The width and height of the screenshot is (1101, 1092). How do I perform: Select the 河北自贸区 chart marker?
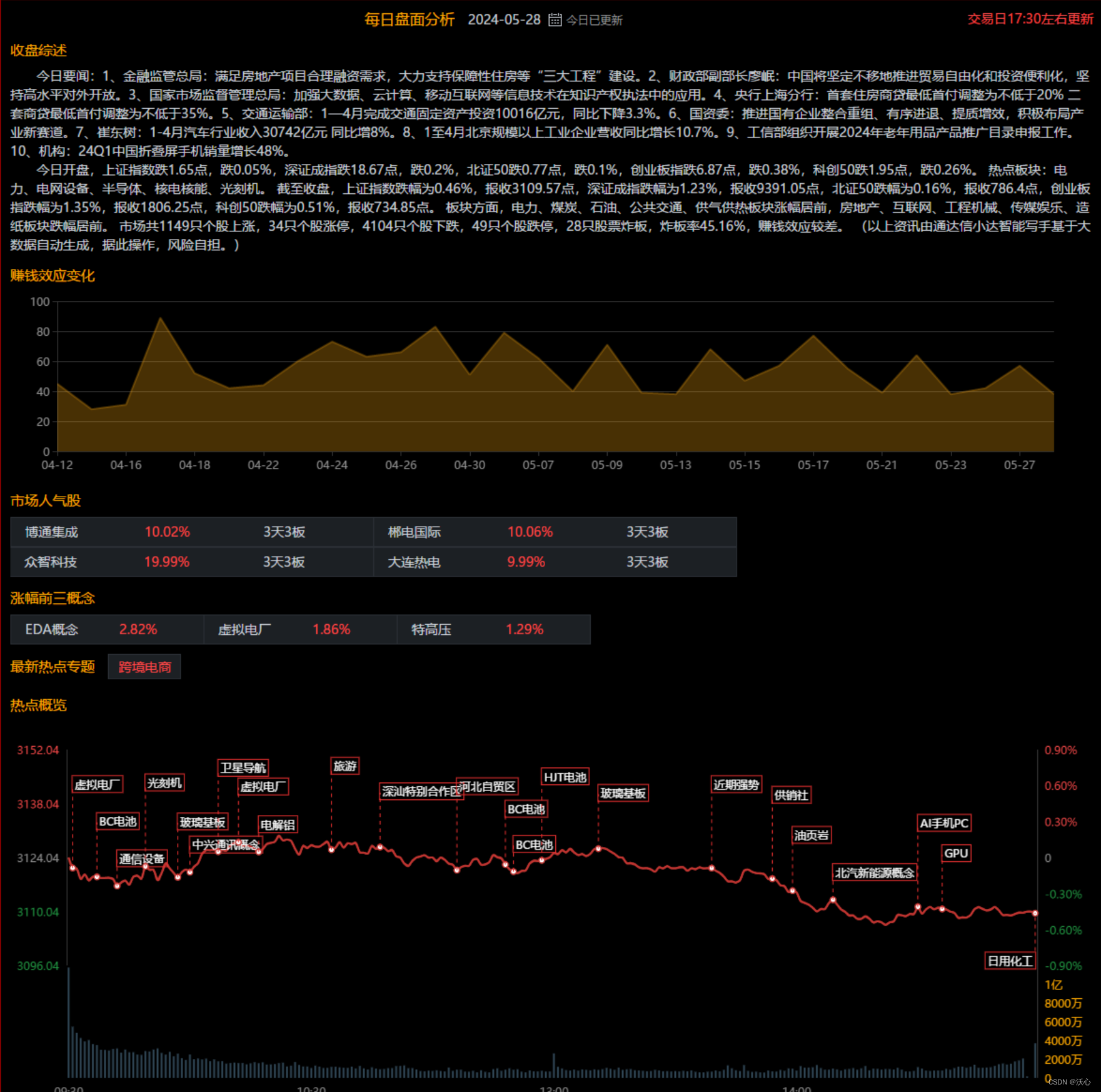click(x=488, y=787)
